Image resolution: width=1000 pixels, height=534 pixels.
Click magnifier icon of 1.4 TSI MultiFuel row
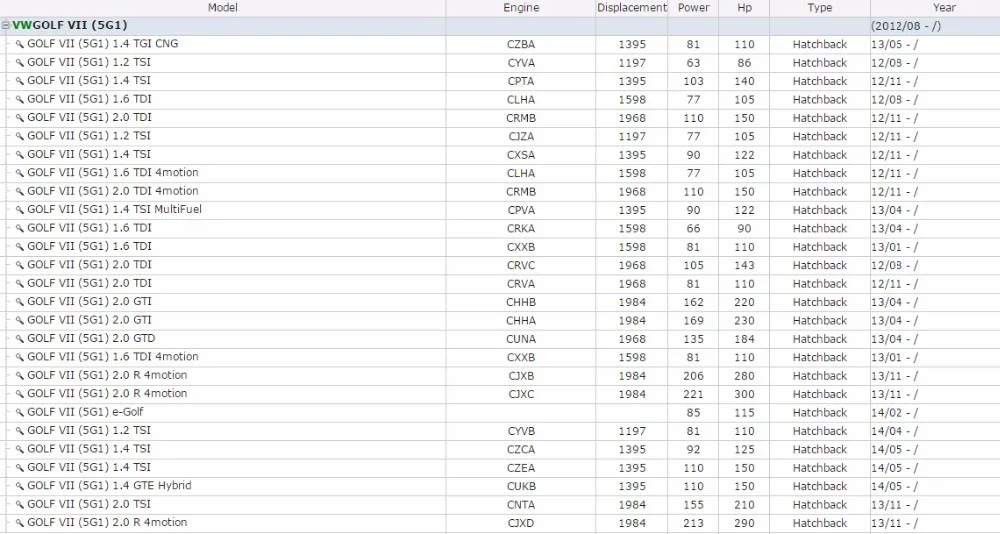point(20,210)
